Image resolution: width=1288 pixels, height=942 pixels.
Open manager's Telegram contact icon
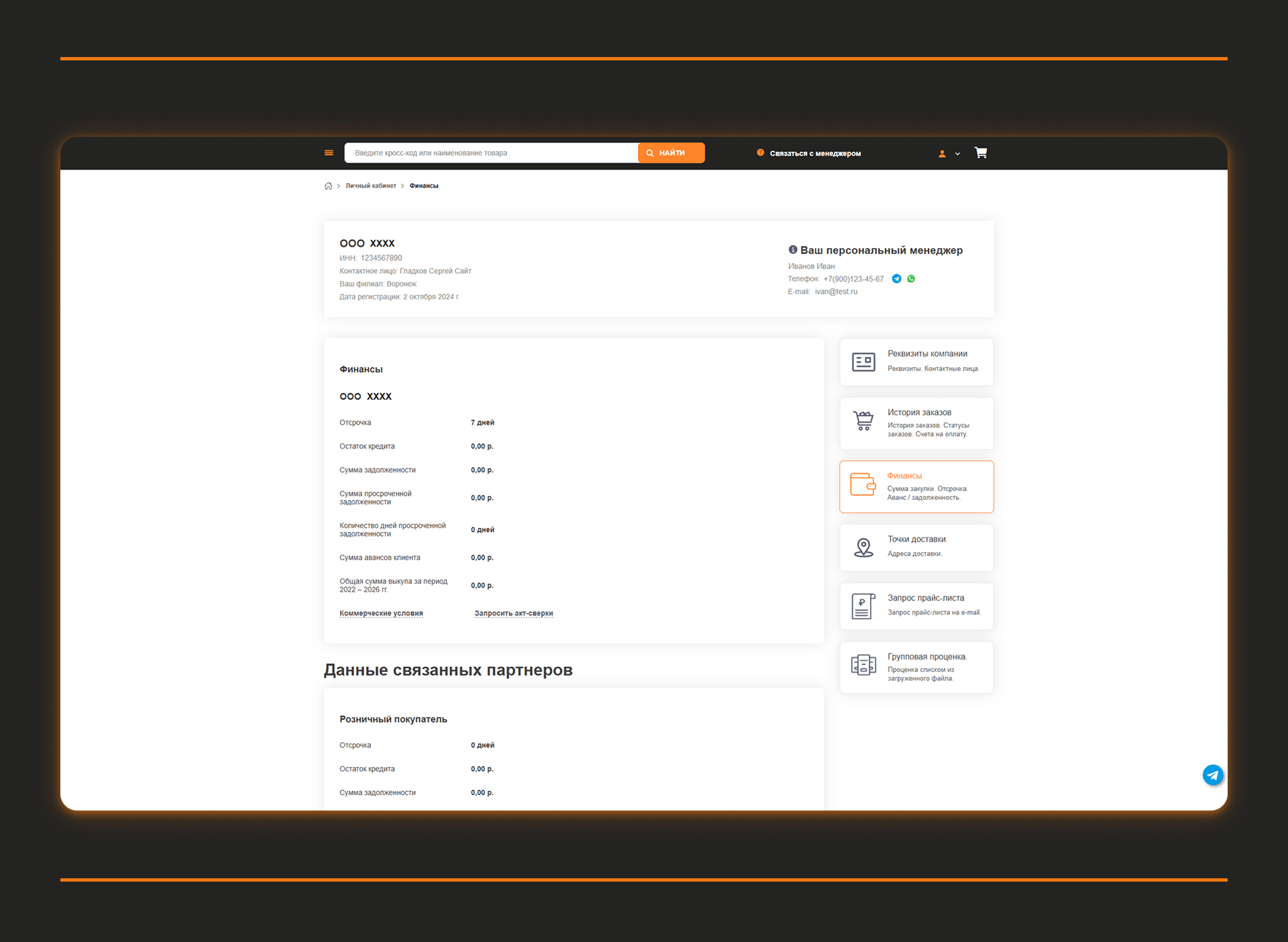pos(896,279)
